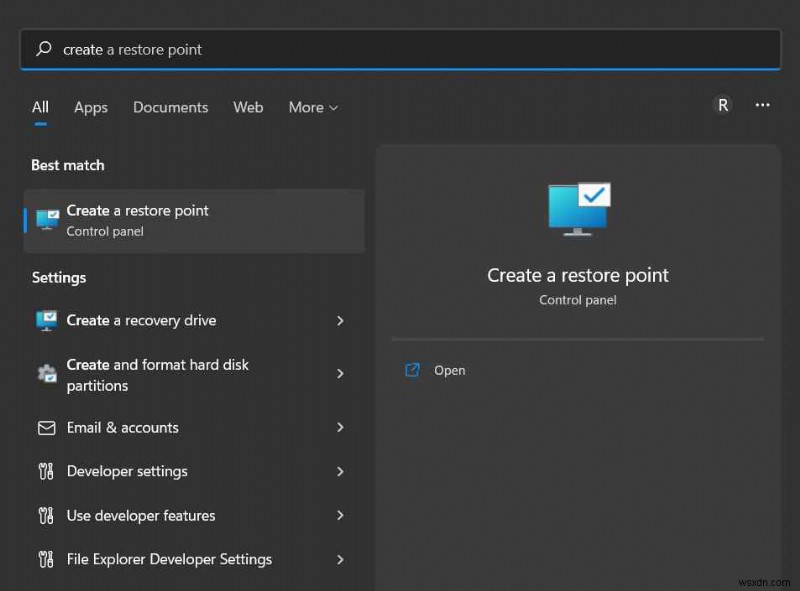Expand the Developer settings chevron
This screenshot has width=800, height=591.
click(341, 471)
